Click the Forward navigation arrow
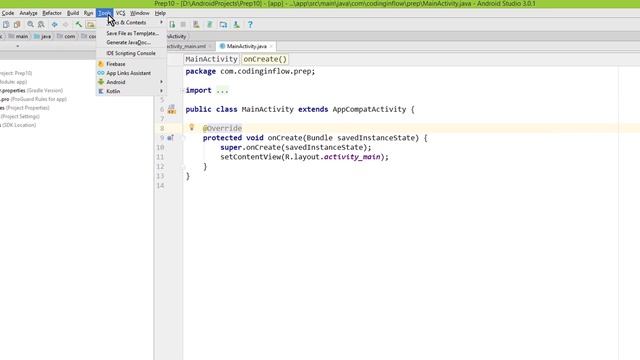 65,24
